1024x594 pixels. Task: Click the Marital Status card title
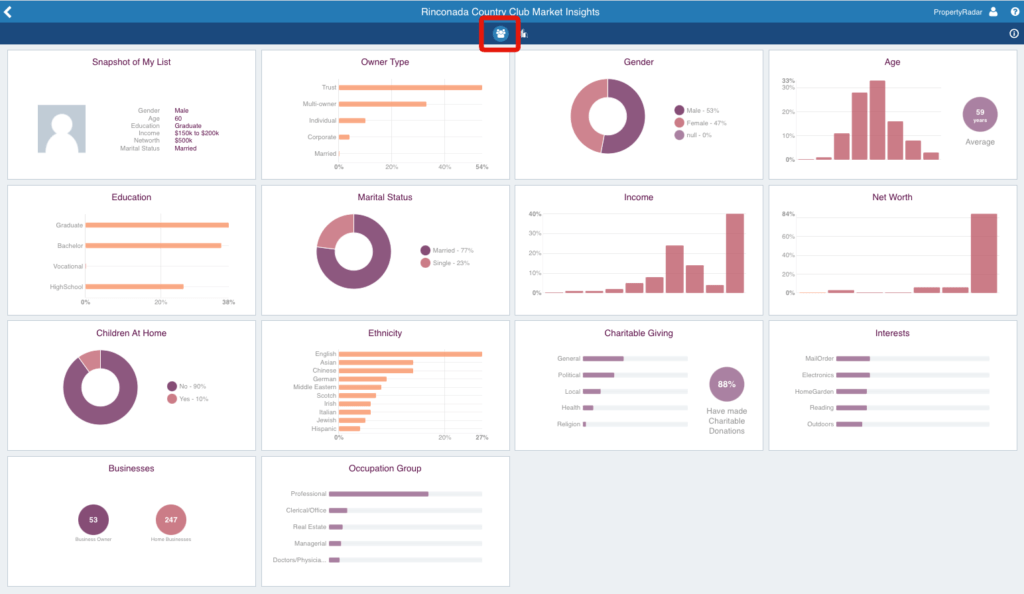point(385,197)
